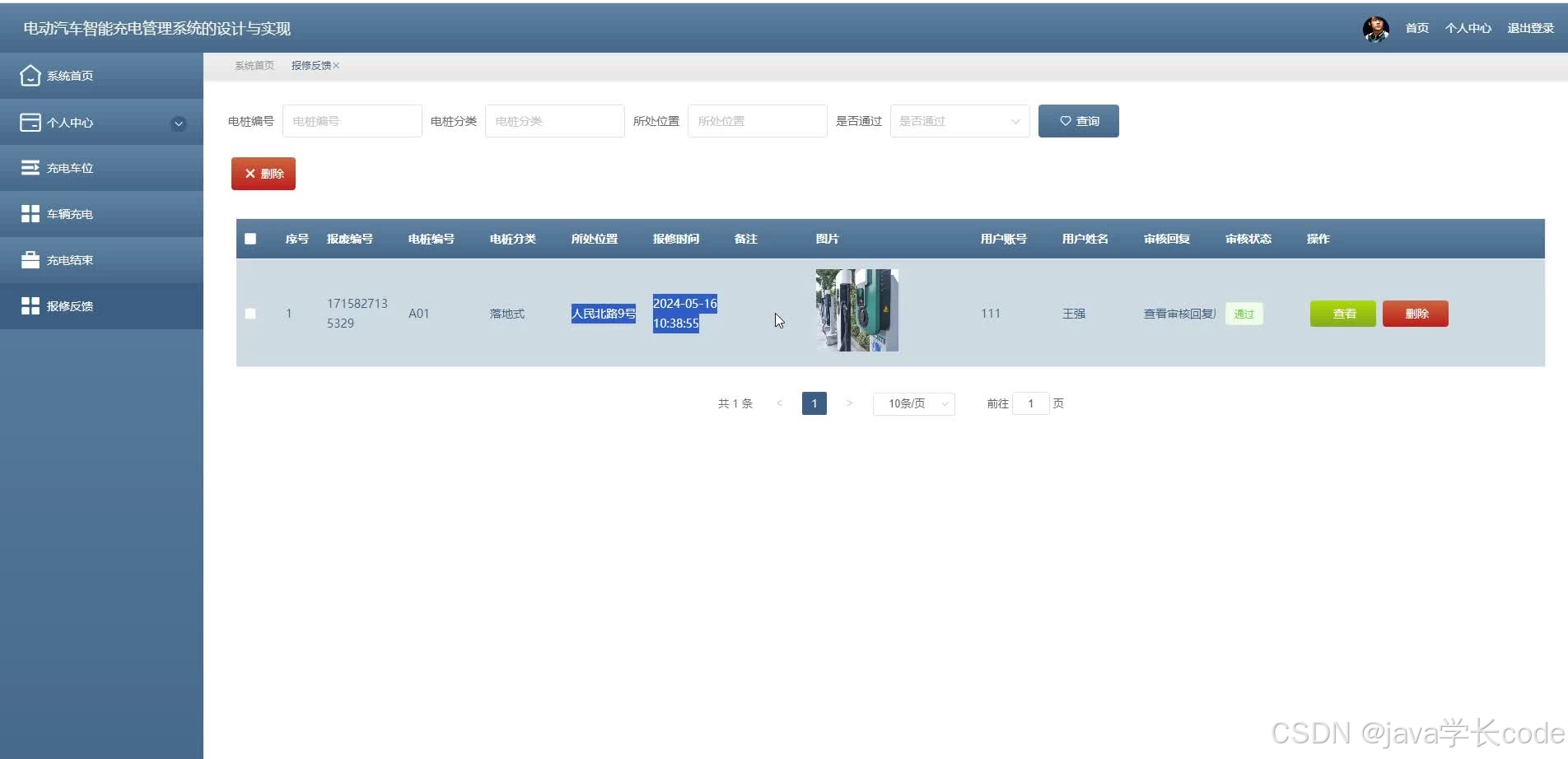Screen dimensions: 1568x759
Task: Click the next page arrow
Action: [x=849, y=403]
